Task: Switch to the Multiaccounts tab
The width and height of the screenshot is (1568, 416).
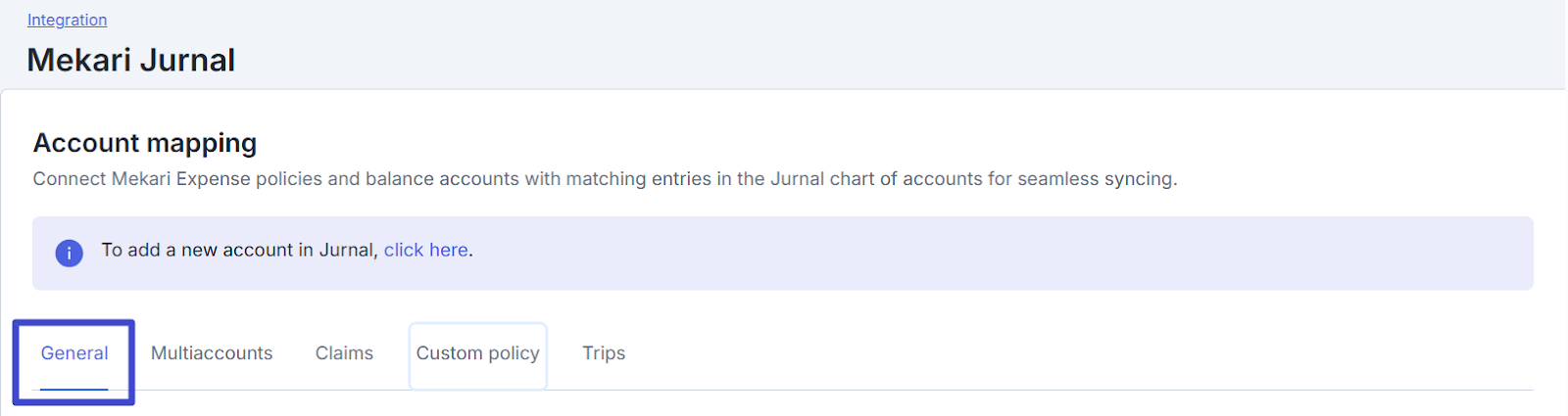Action: point(212,353)
